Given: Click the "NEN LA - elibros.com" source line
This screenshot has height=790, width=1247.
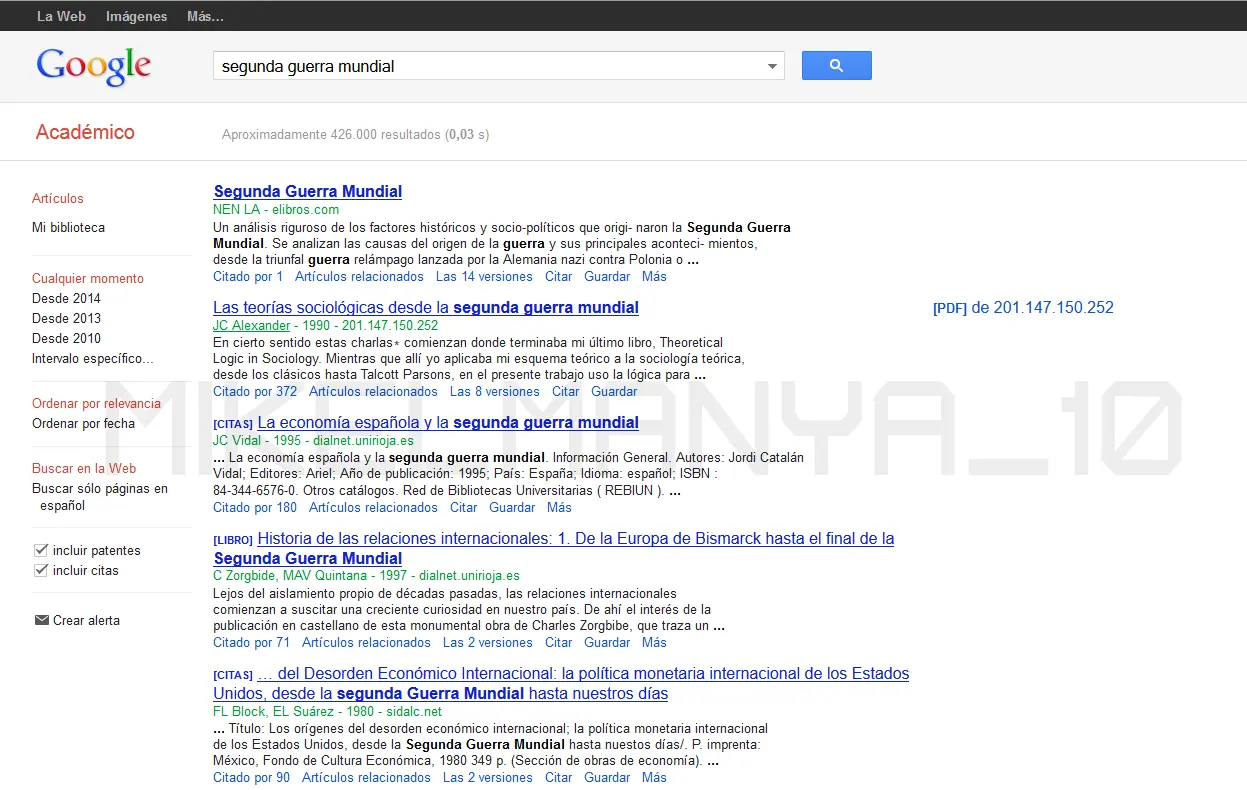Looking at the screenshot, I should tap(276, 209).
